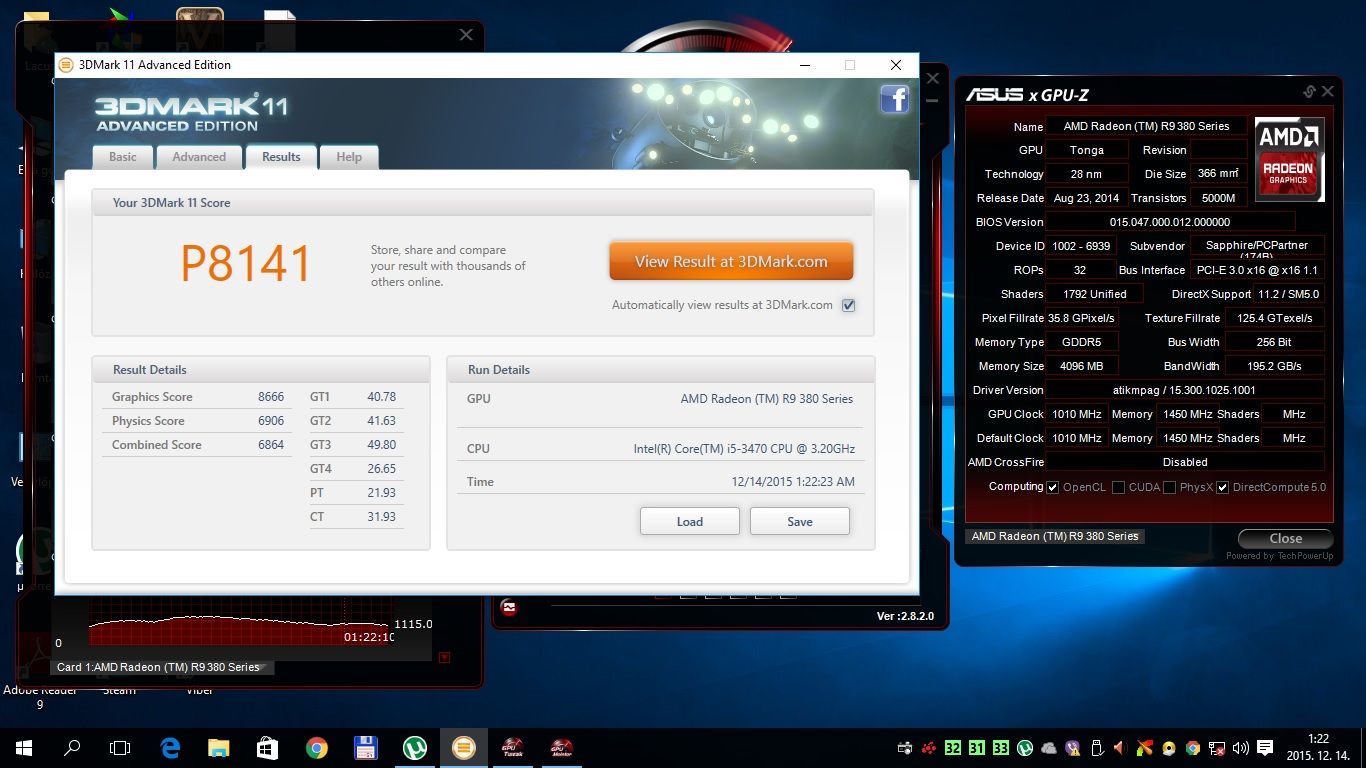Launch Google Chrome from taskbar
The image size is (1366, 768).
coord(316,747)
